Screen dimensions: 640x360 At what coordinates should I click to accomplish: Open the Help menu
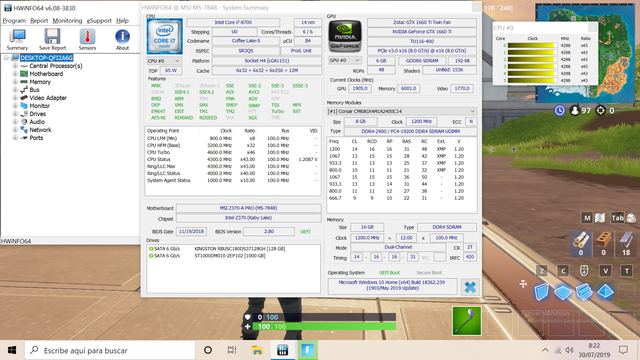click(122, 20)
